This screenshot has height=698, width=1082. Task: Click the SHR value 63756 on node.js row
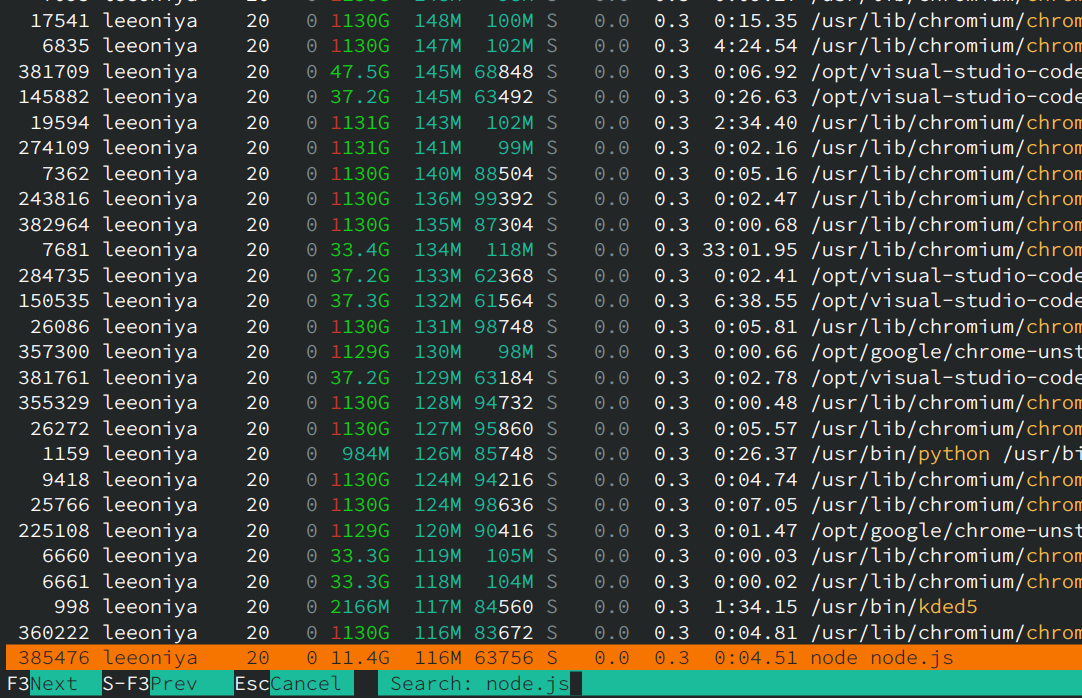click(x=509, y=658)
